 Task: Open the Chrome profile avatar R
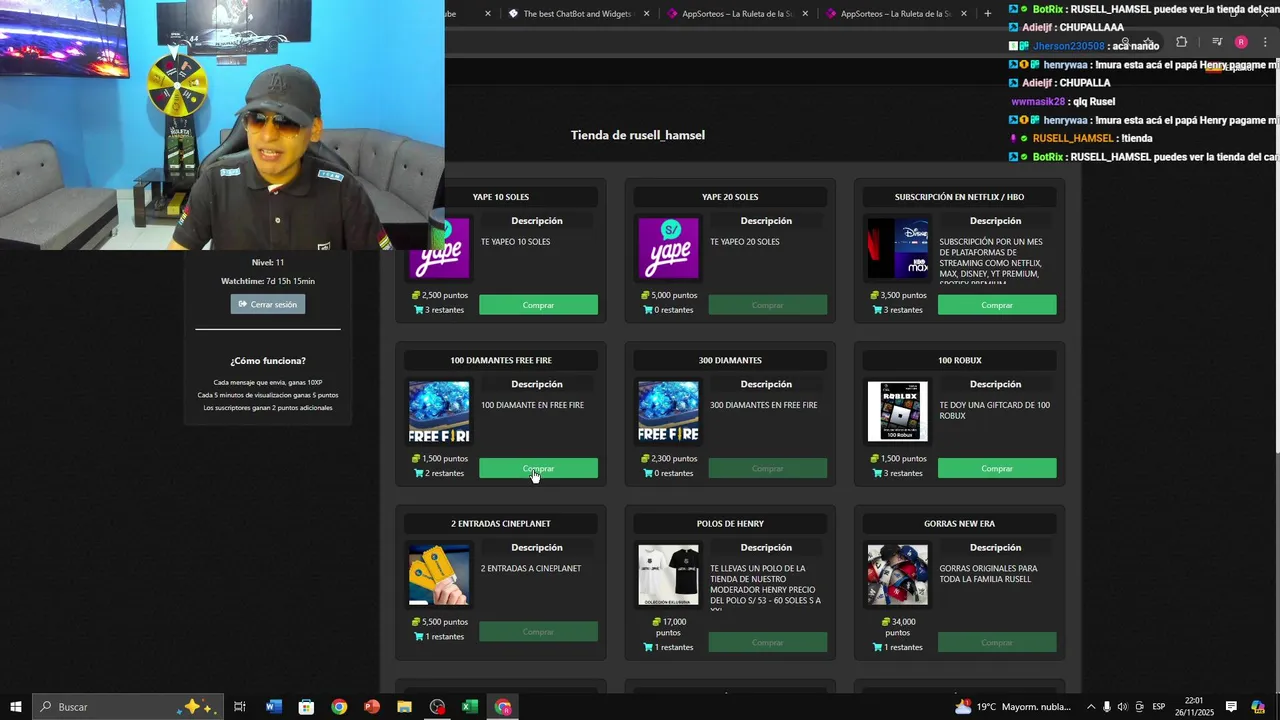tap(1241, 42)
